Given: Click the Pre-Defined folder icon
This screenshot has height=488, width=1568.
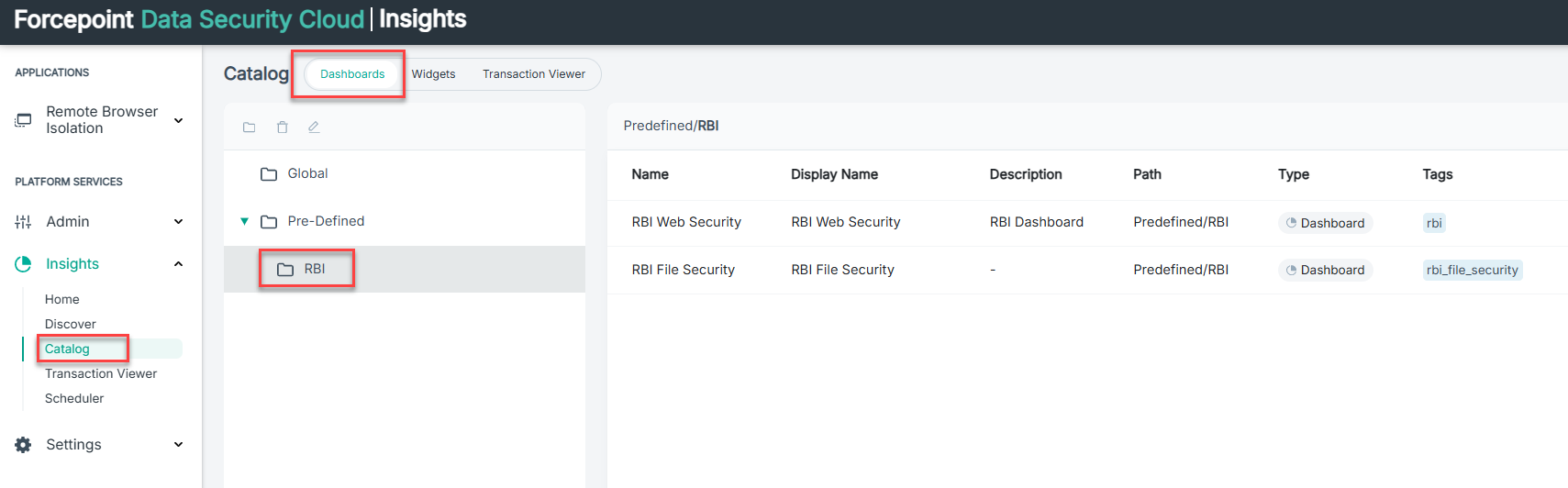Looking at the screenshot, I should (x=269, y=222).
